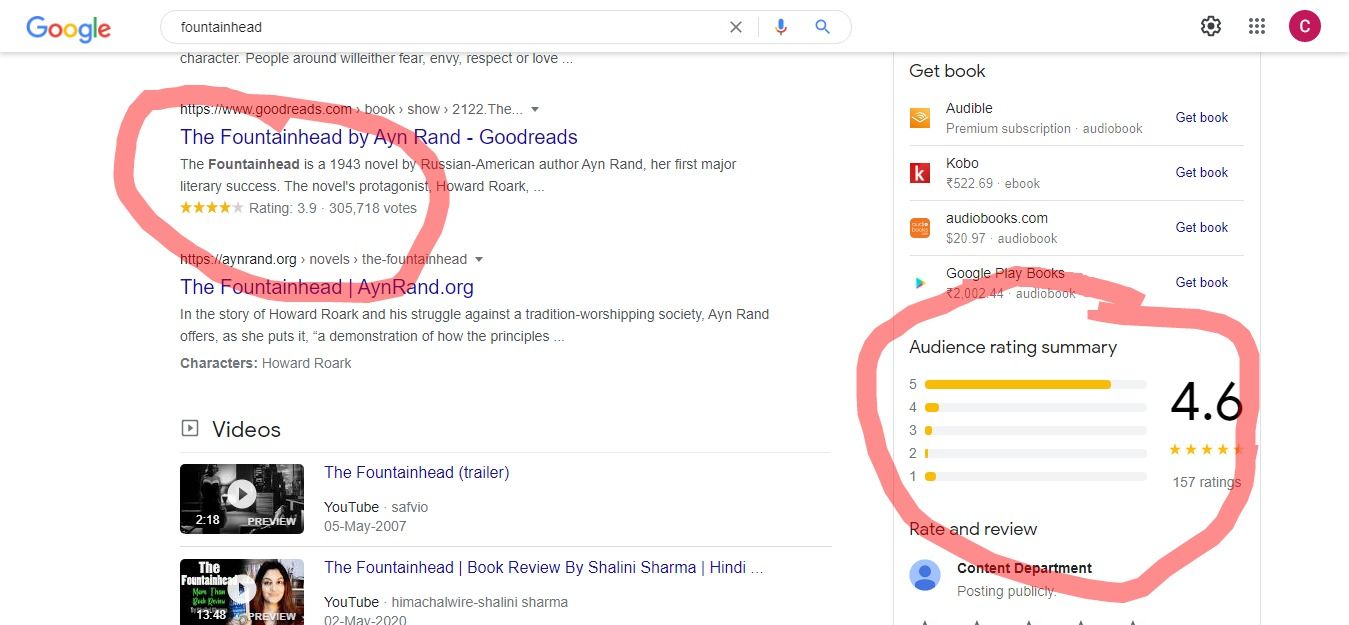
Task: Play the Shalini Sharma review thumbnail
Action: (242, 592)
